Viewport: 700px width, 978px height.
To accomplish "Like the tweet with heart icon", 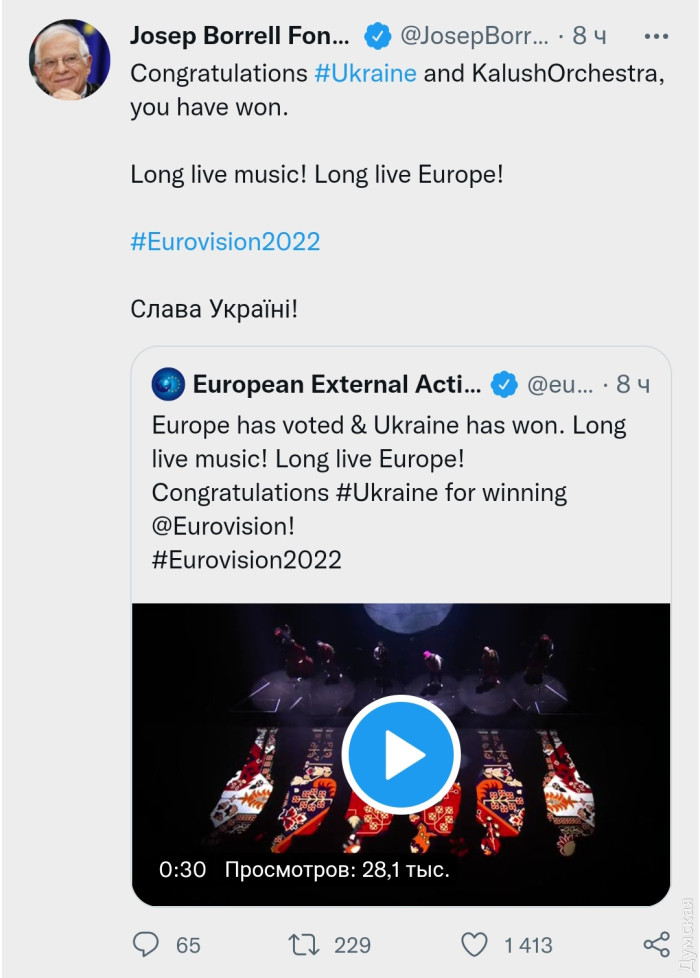I will [x=474, y=944].
